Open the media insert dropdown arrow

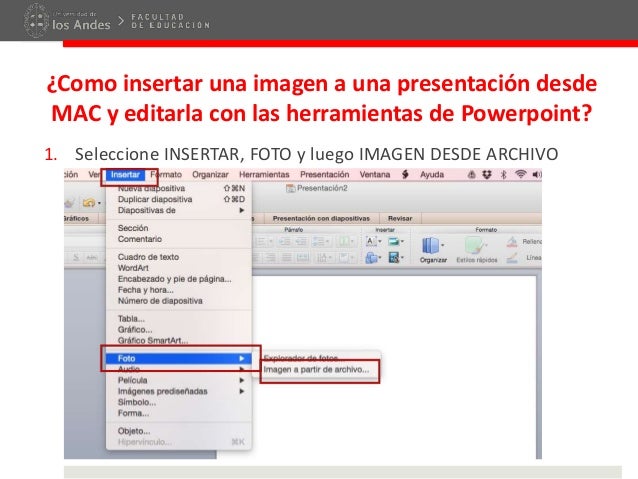tap(402, 258)
